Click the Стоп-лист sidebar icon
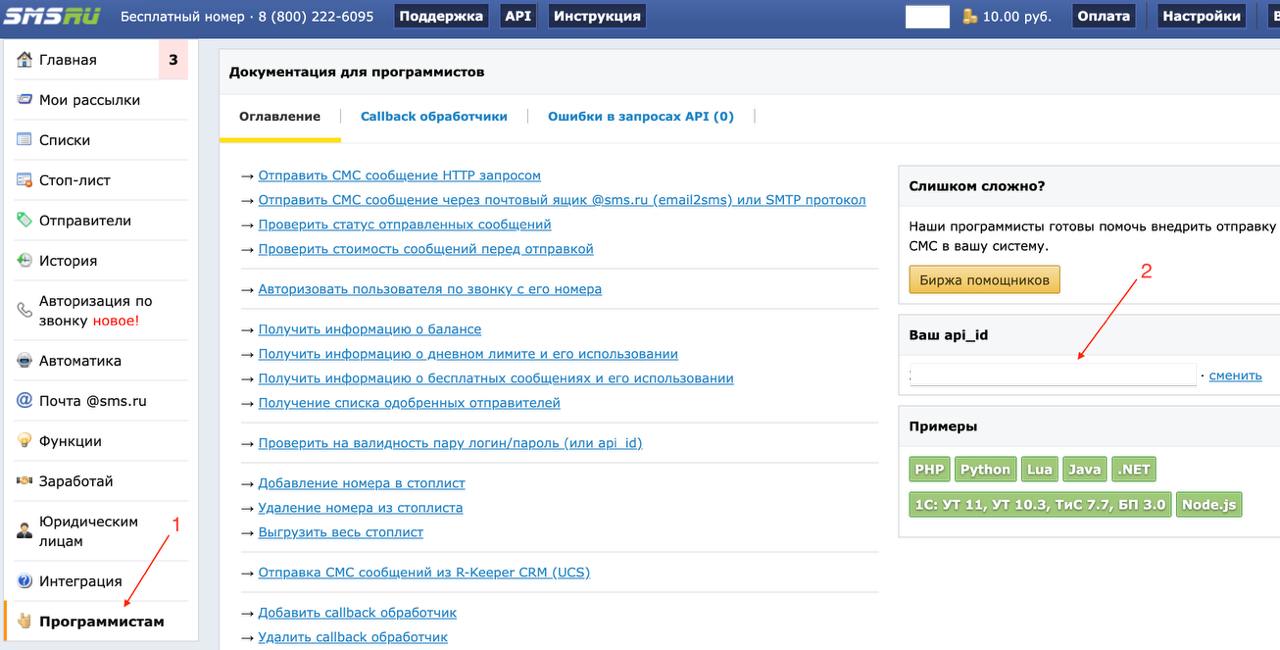 (25, 180)
